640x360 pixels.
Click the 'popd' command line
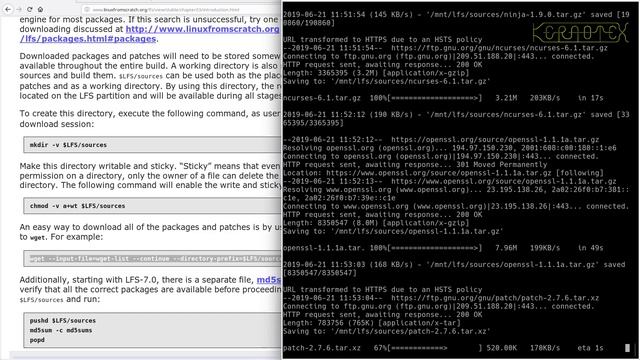click(x=37, y=340)
